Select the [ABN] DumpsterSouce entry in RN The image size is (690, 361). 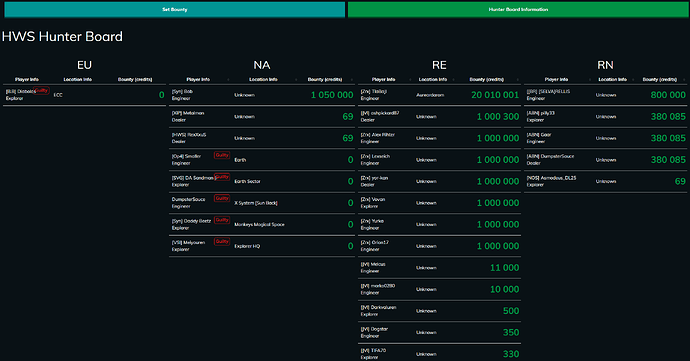click(x=550, y=159)
